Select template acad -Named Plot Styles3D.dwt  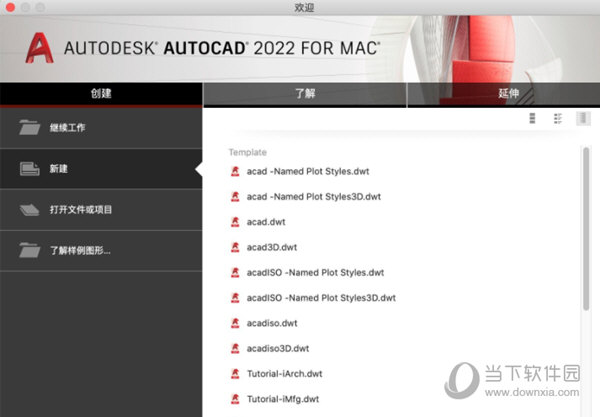click(x=314, y=197)
